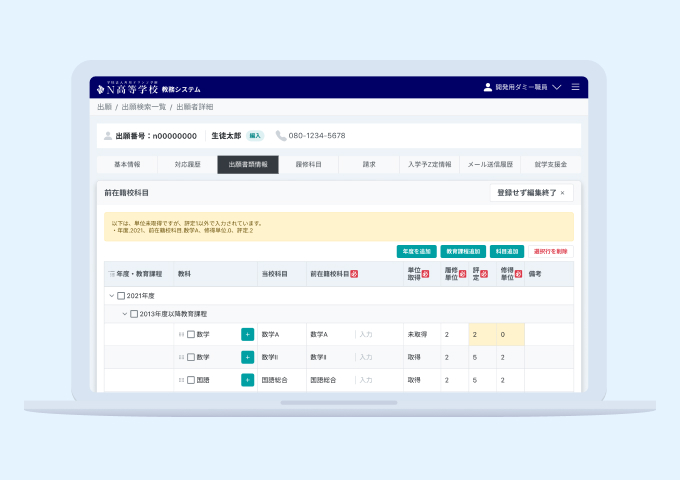Open the 就学支援金 tab
The height and width of the screenshot is (480, 680).
click(551, 164)
